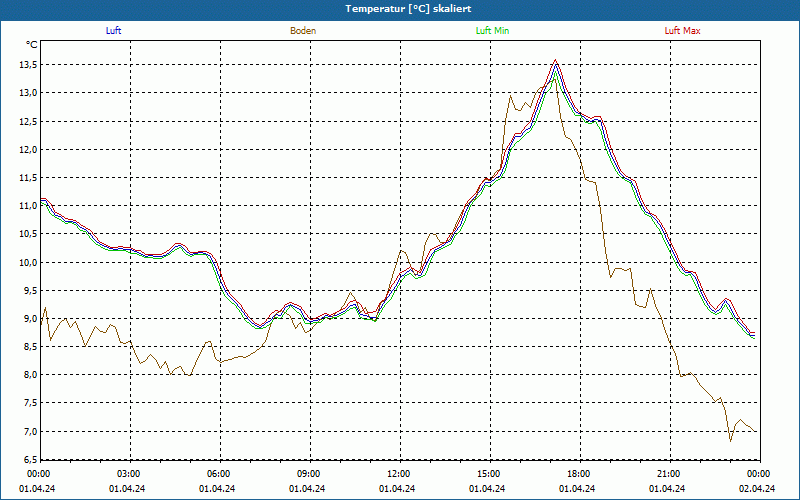Click the Boden curve minimum near 23:00
Viewport: 800px width, 500px height.
pos(730,441)
